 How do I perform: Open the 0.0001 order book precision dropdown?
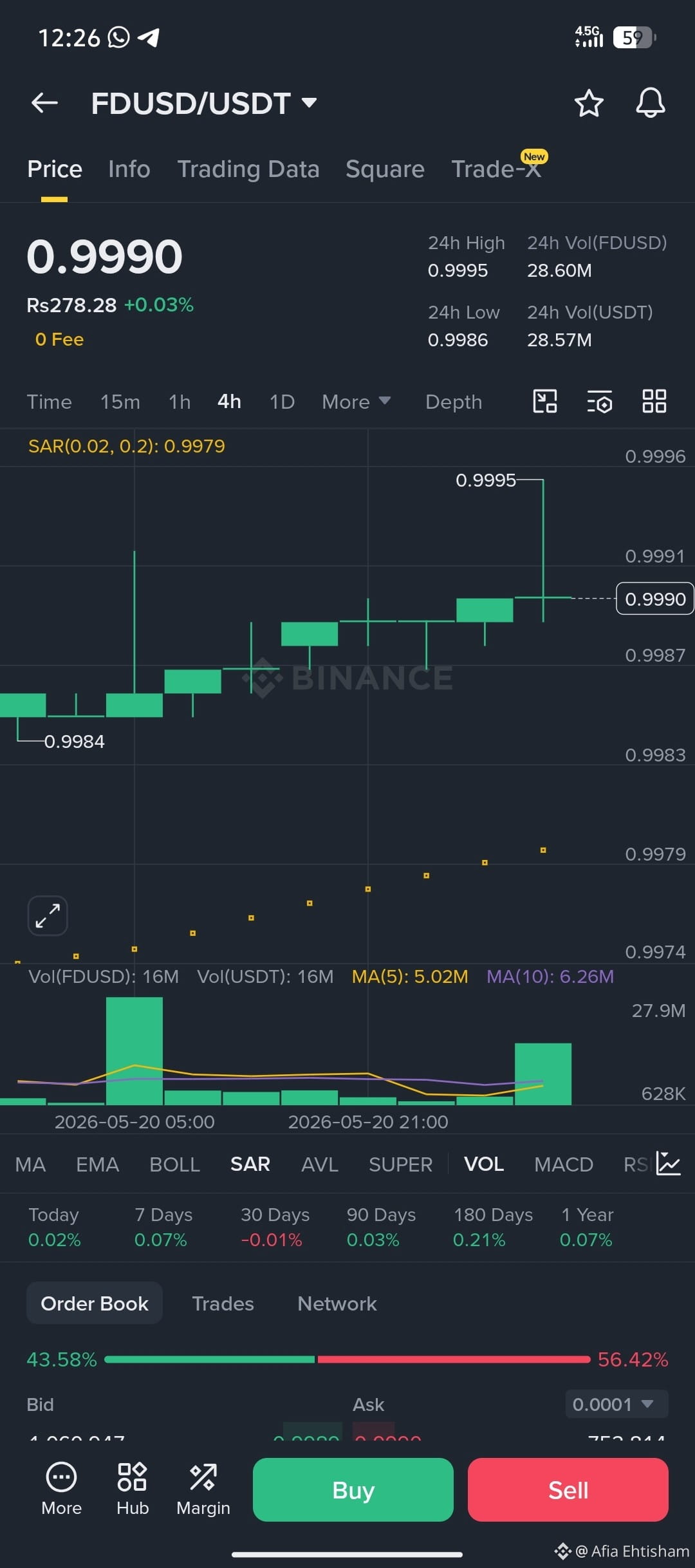[x=616, y=1404]
